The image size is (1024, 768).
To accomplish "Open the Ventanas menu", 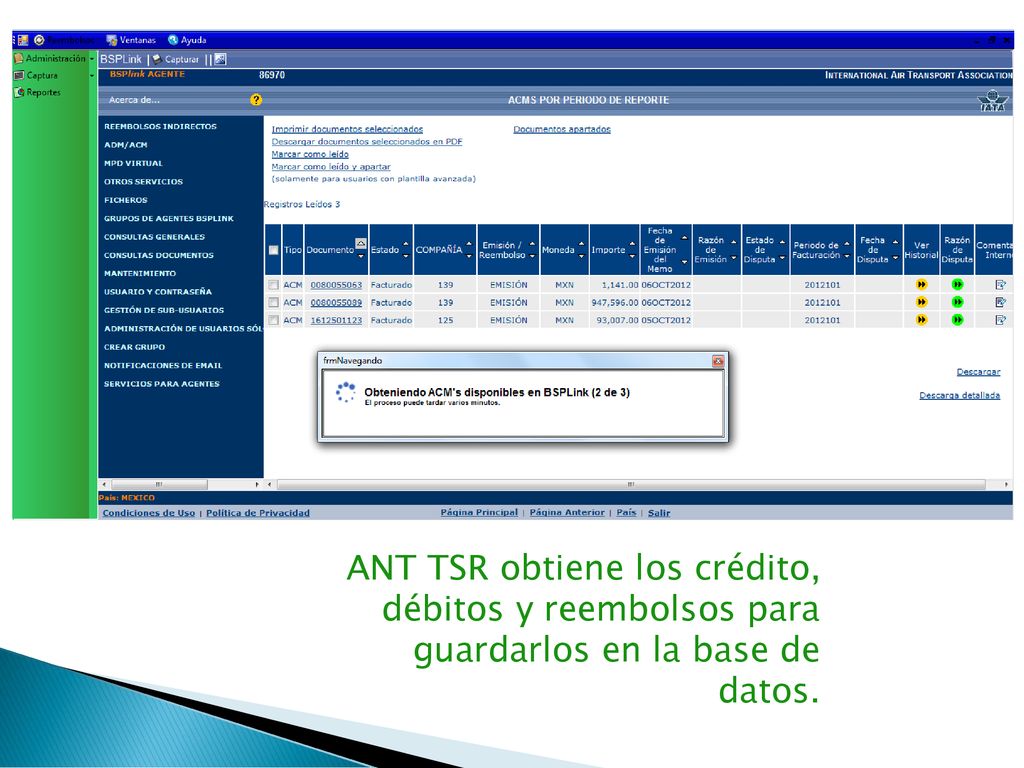I will coord(131,40).
